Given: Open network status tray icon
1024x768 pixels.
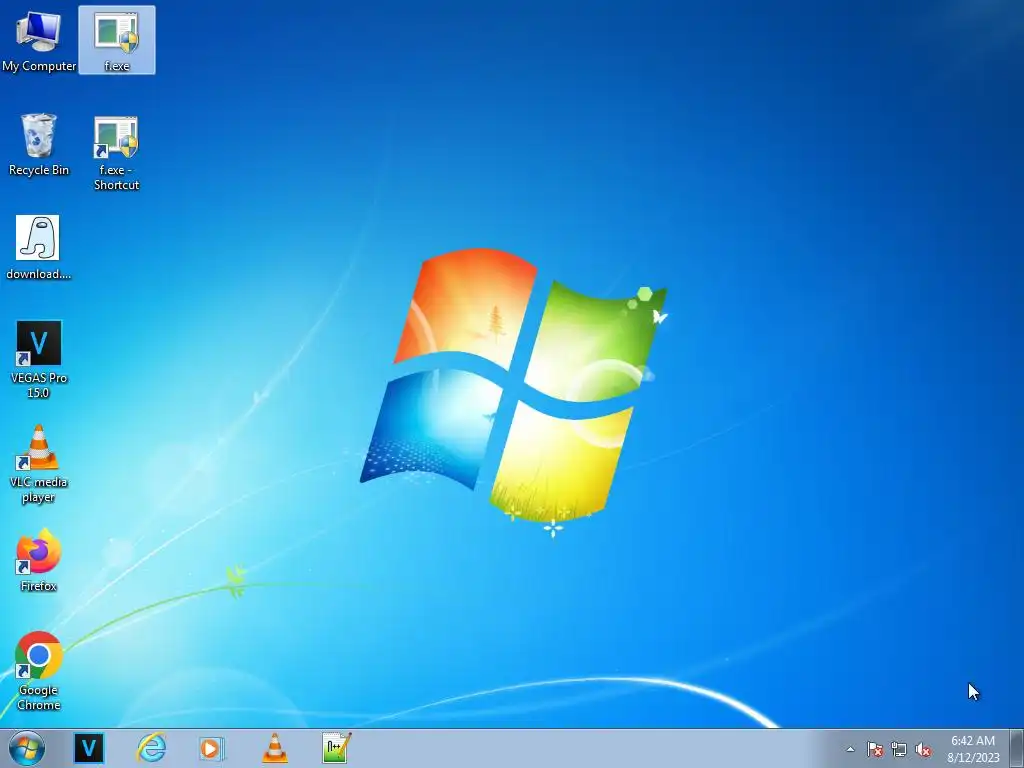Looking at the screenshot, I should click(x=899, y=749).
